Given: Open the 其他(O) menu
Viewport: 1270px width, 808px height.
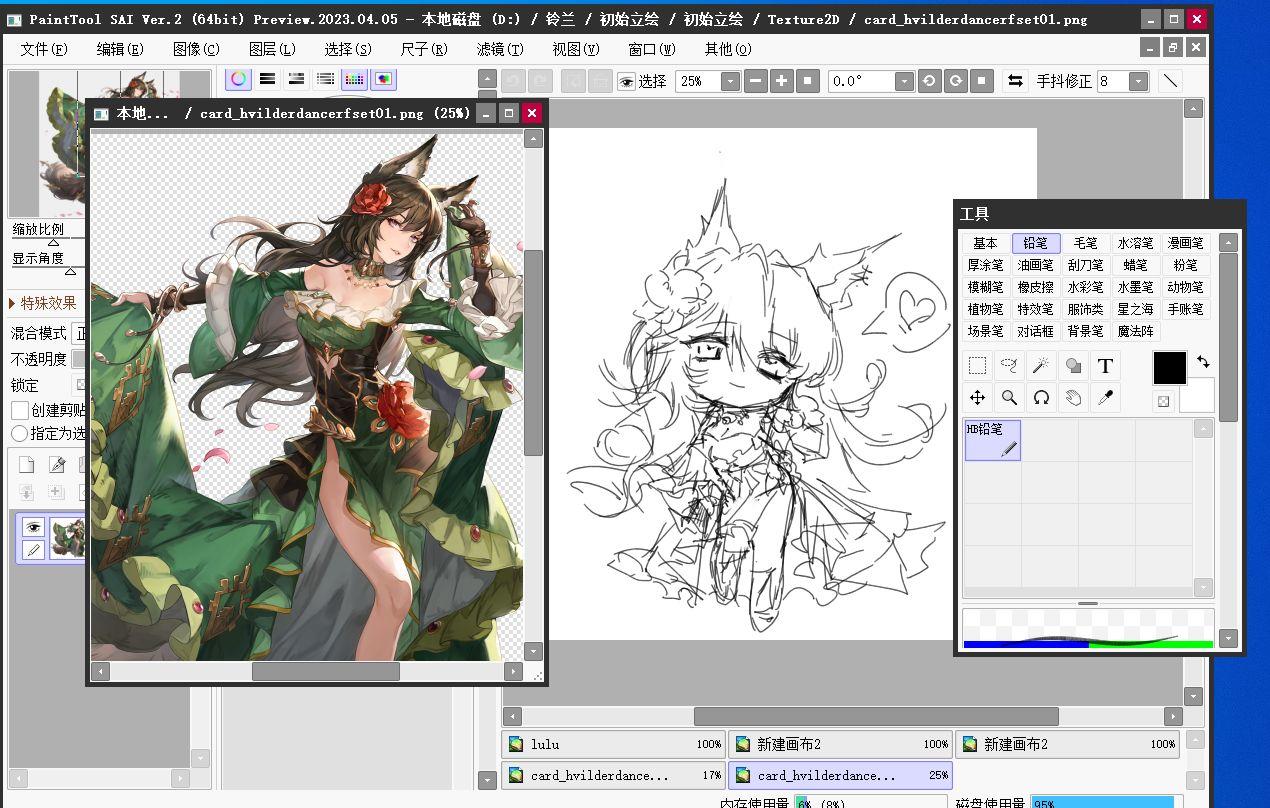Looking at the screenshot, I should tap(728, 49).
